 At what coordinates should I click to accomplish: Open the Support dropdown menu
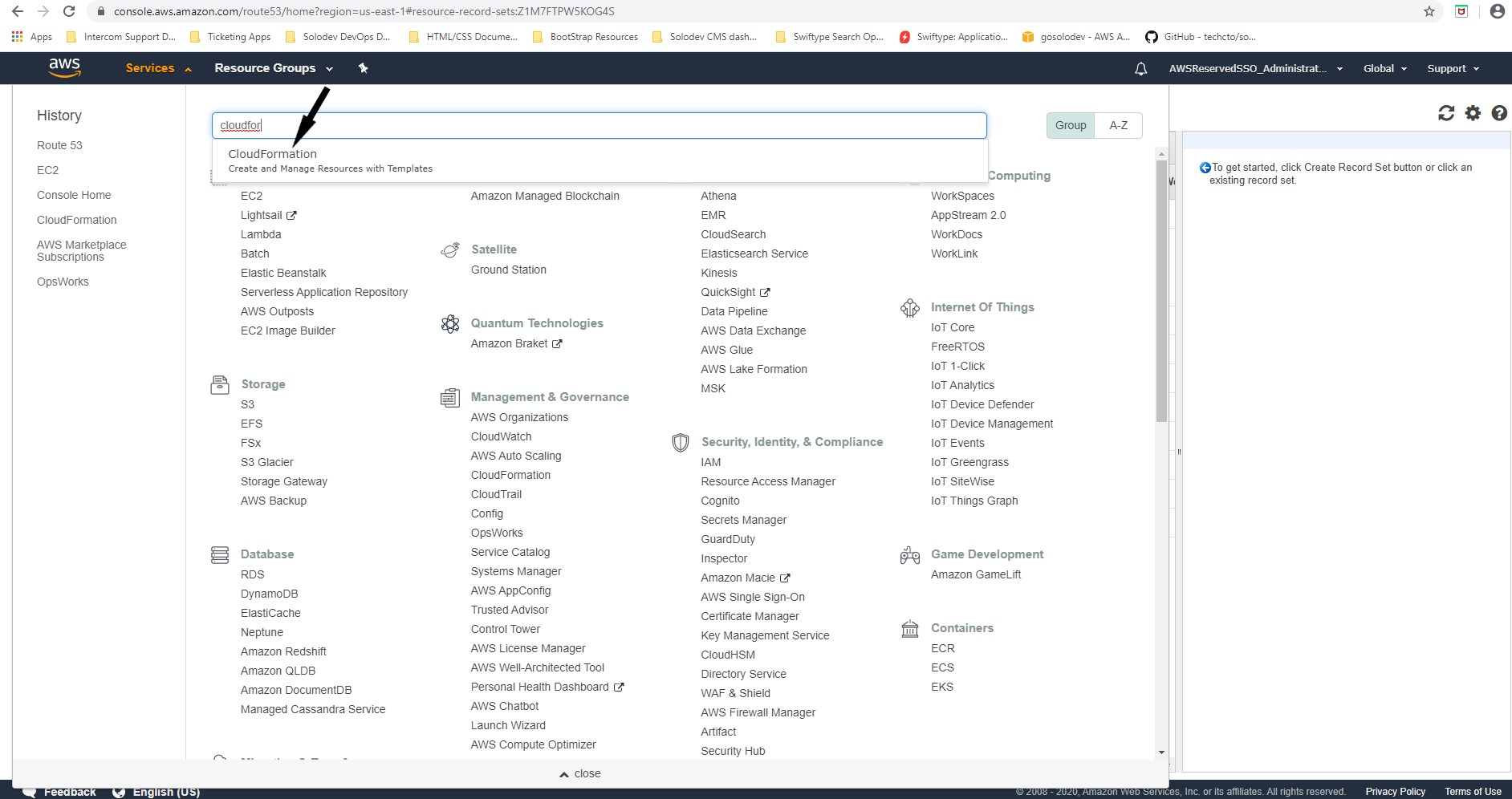(x=1453, y=69)
